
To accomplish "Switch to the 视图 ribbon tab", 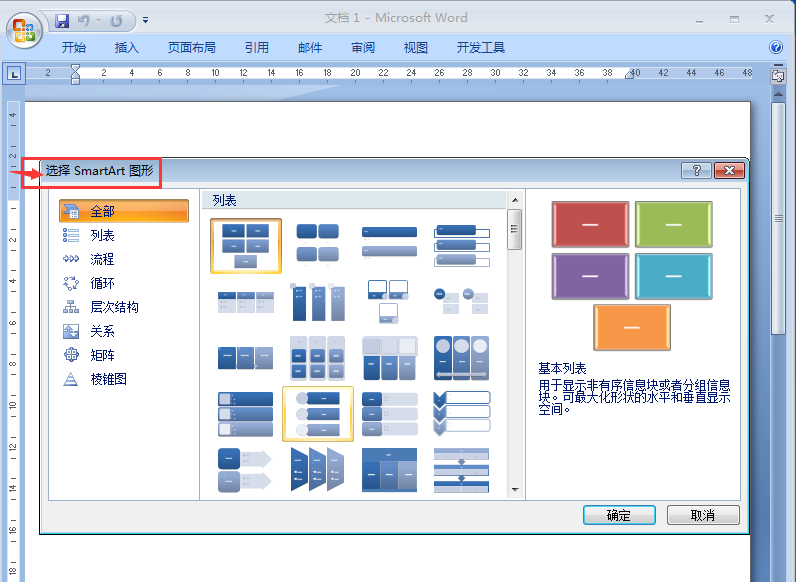I will pos(416,48).
